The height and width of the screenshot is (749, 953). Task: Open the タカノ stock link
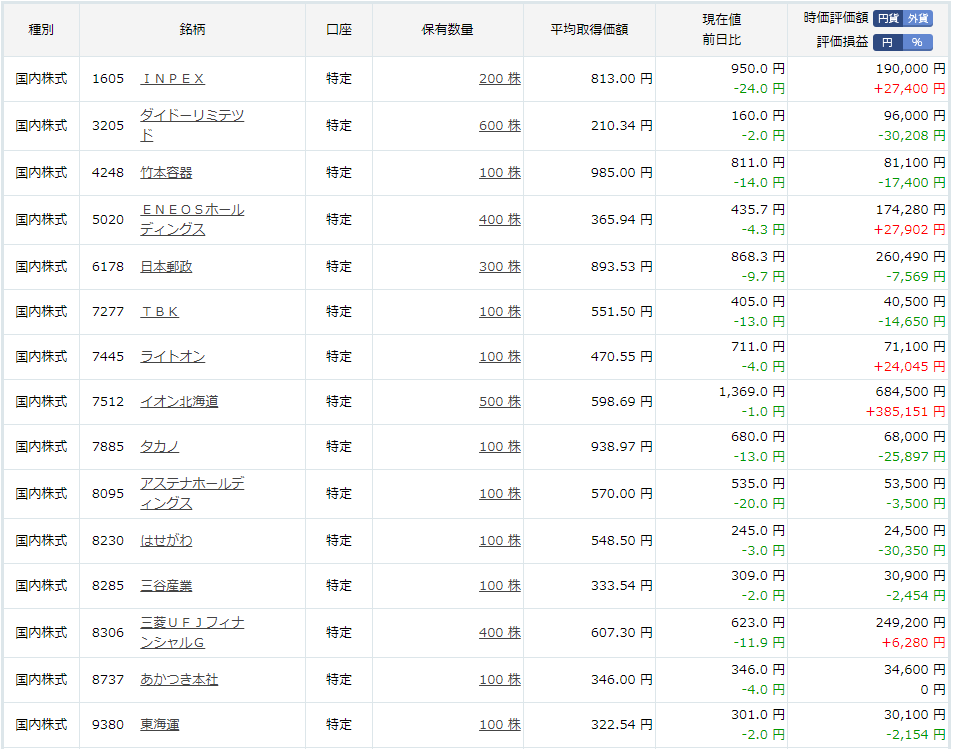[x=159, y=447]
